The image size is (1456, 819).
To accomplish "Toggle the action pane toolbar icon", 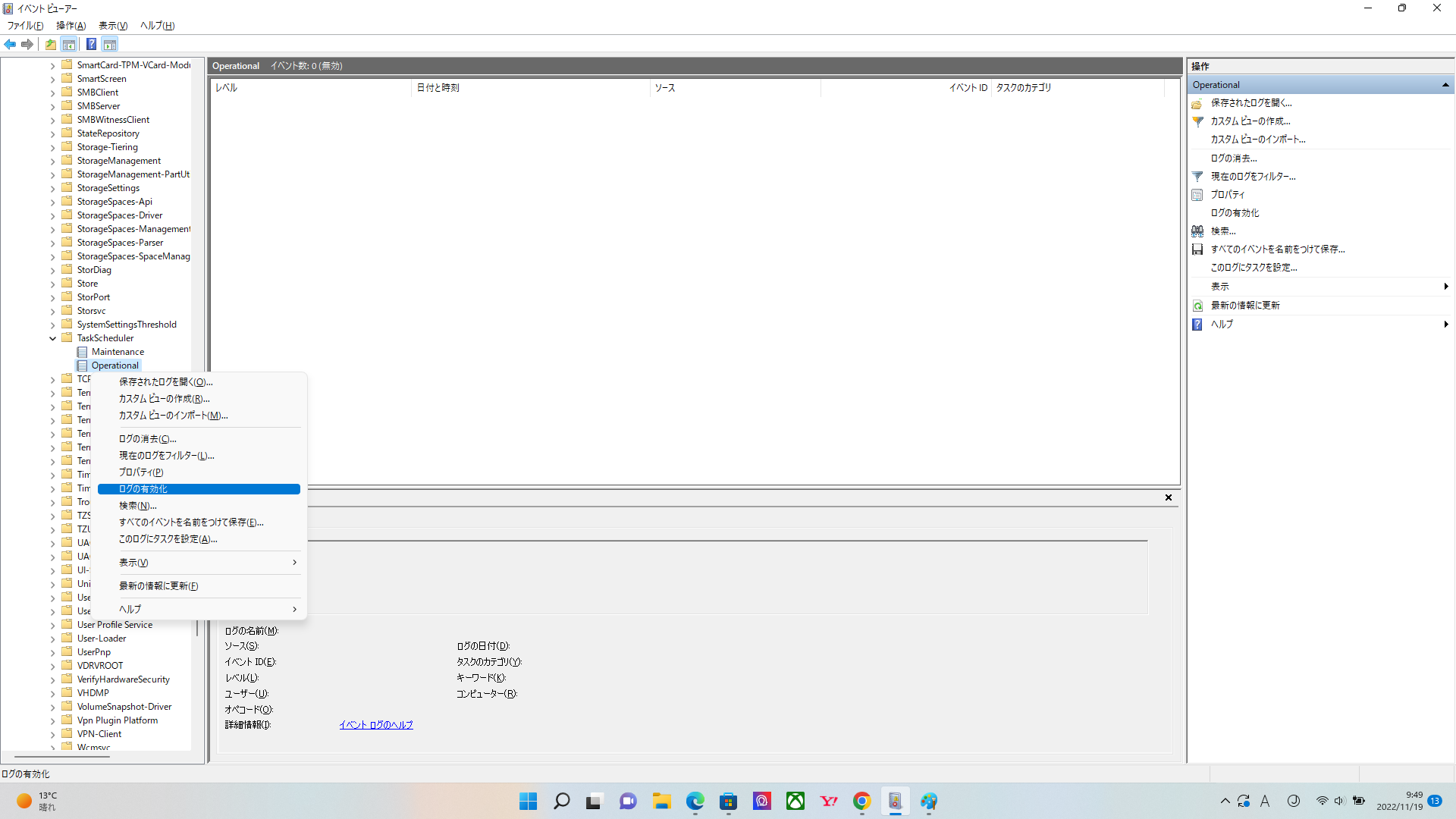I will pyautogui.click(x=110, y=44).
